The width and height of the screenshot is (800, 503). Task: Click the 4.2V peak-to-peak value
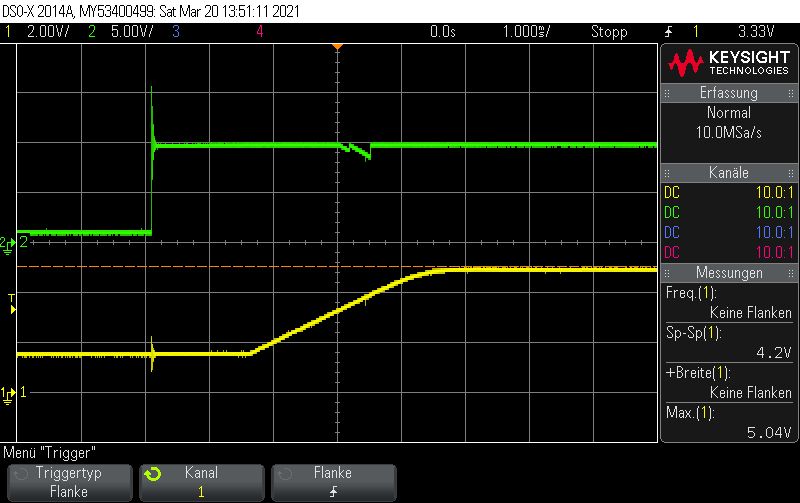click(773, 353)
